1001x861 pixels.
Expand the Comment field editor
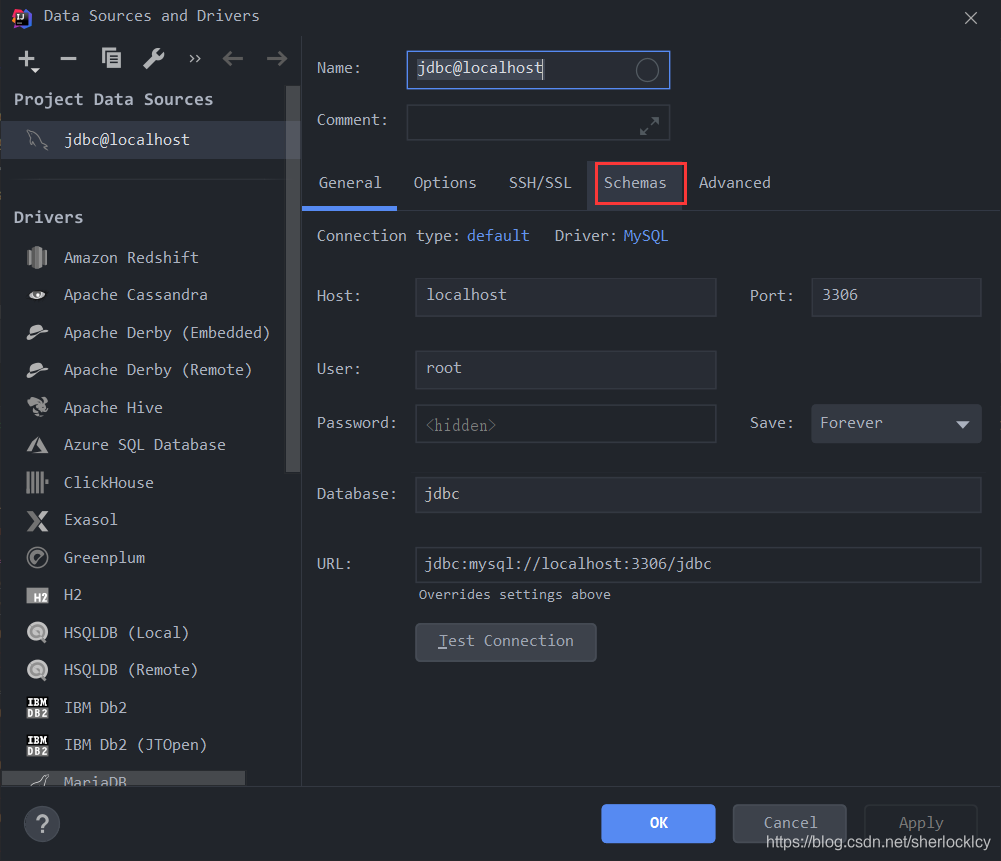click(x=649, y=126)
